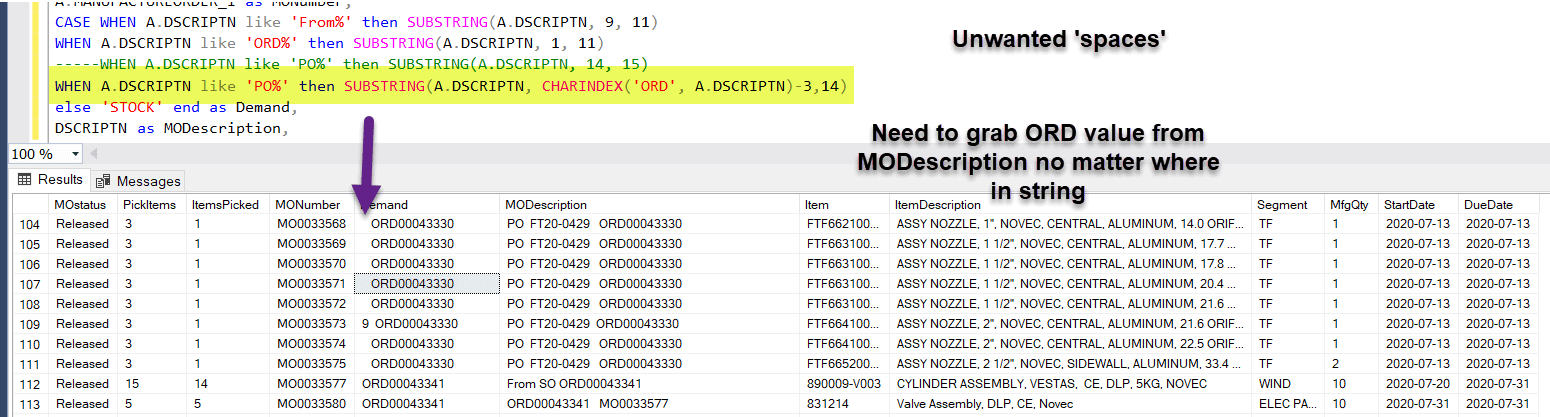
Task: Click the highlighted Demand cell in row 107
Action: [x=427, y=284]
